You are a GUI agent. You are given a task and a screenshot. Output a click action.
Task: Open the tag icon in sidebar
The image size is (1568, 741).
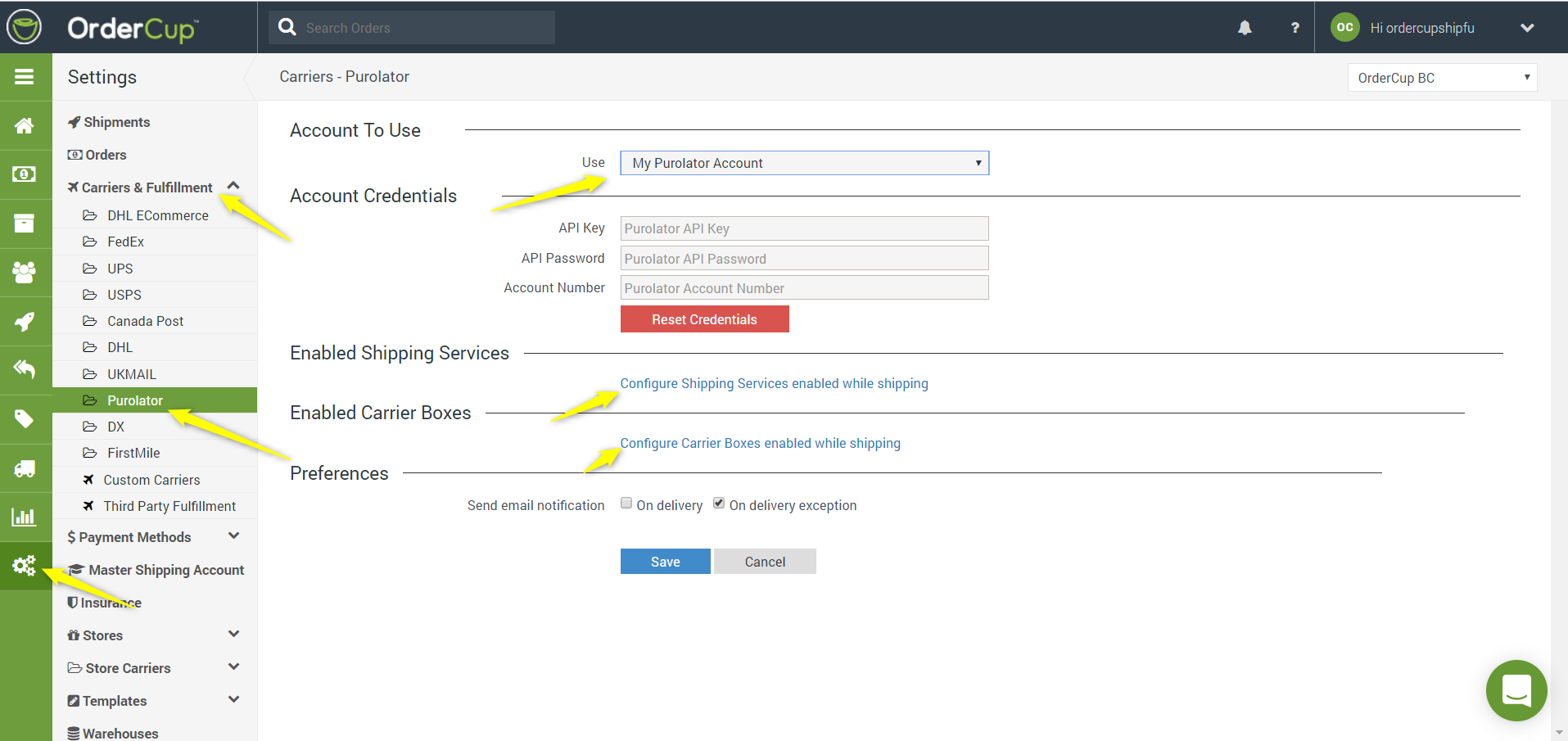tap(25, 419)
